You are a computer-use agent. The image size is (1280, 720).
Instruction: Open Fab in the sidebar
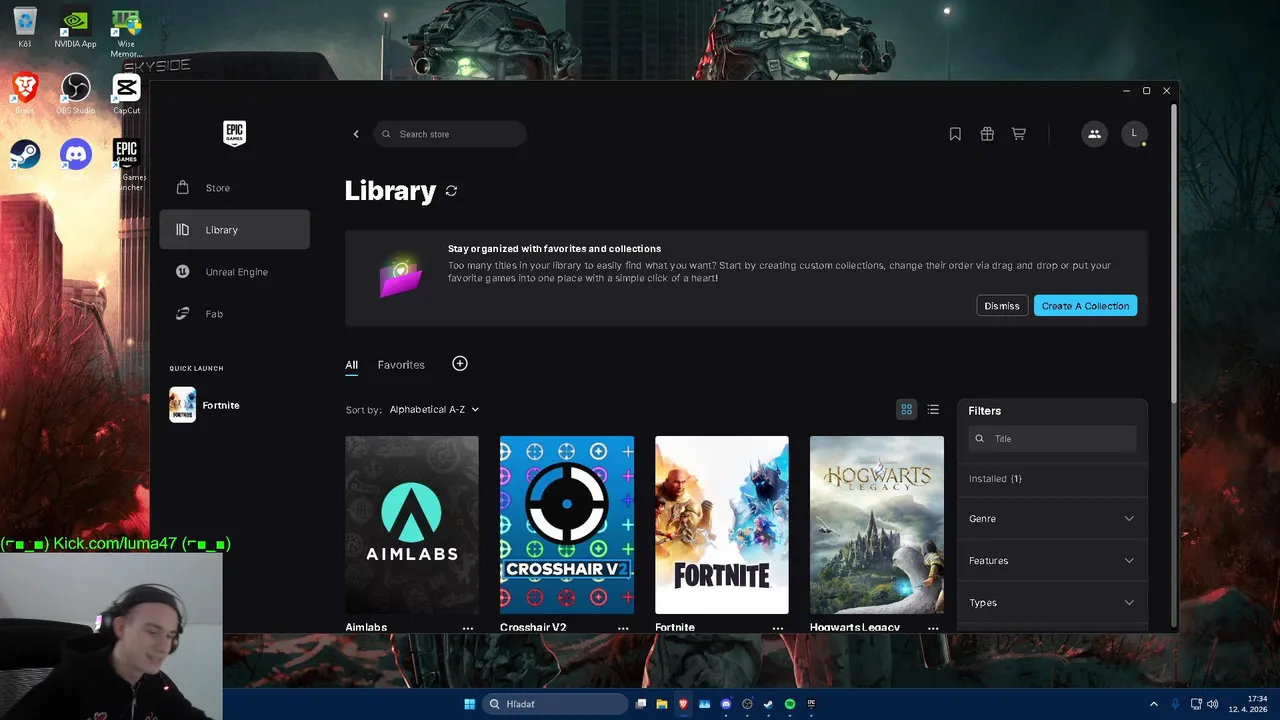[x=234, y=314]
